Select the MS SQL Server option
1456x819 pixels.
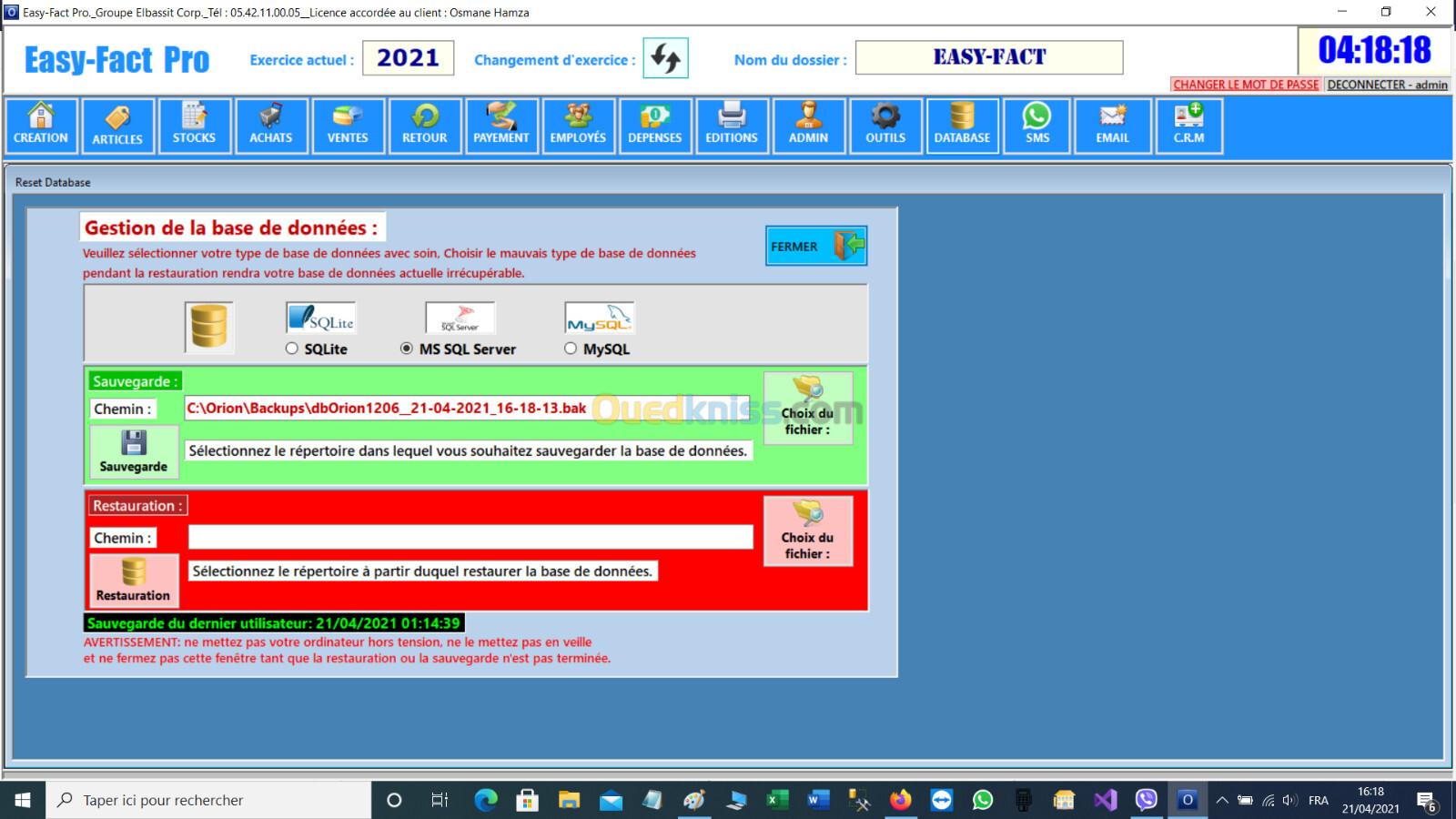[407, 349]
